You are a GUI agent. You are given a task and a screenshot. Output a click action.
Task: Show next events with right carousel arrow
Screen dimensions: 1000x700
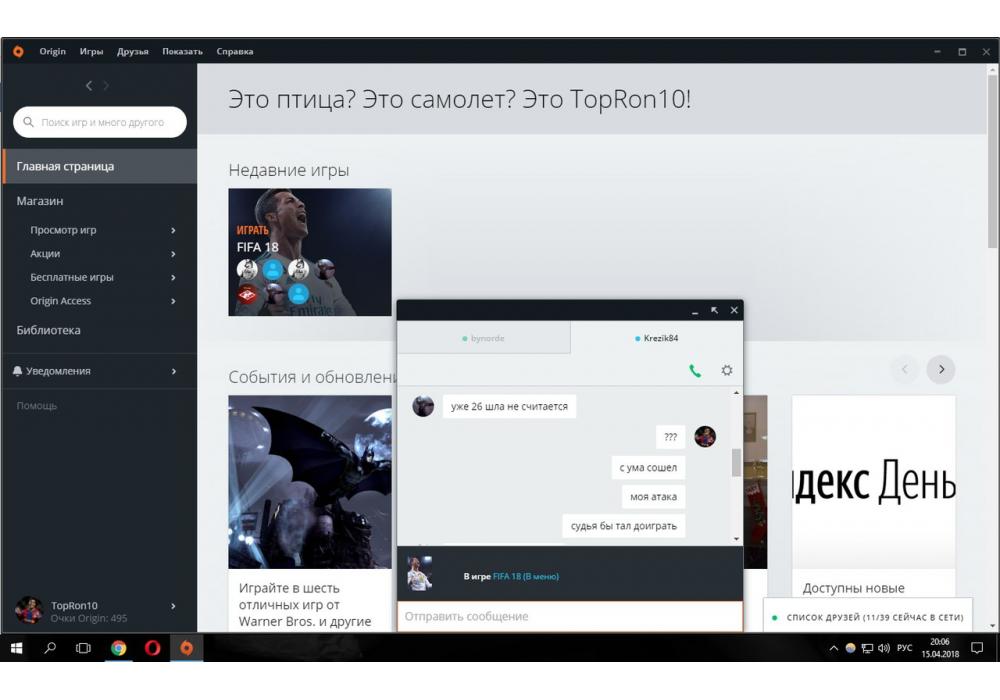point(941,369)
